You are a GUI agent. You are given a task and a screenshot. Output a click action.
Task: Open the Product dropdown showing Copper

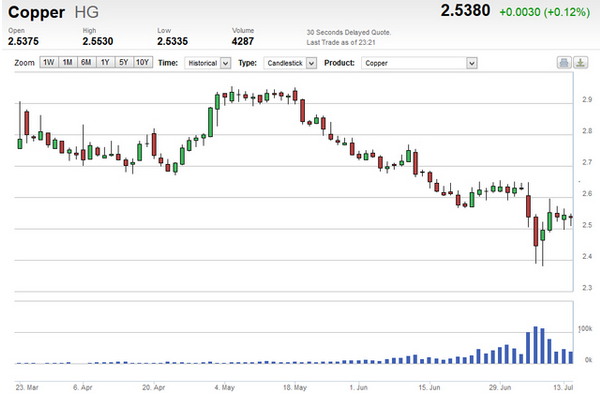pyautogui.click(x=419, y=63)
